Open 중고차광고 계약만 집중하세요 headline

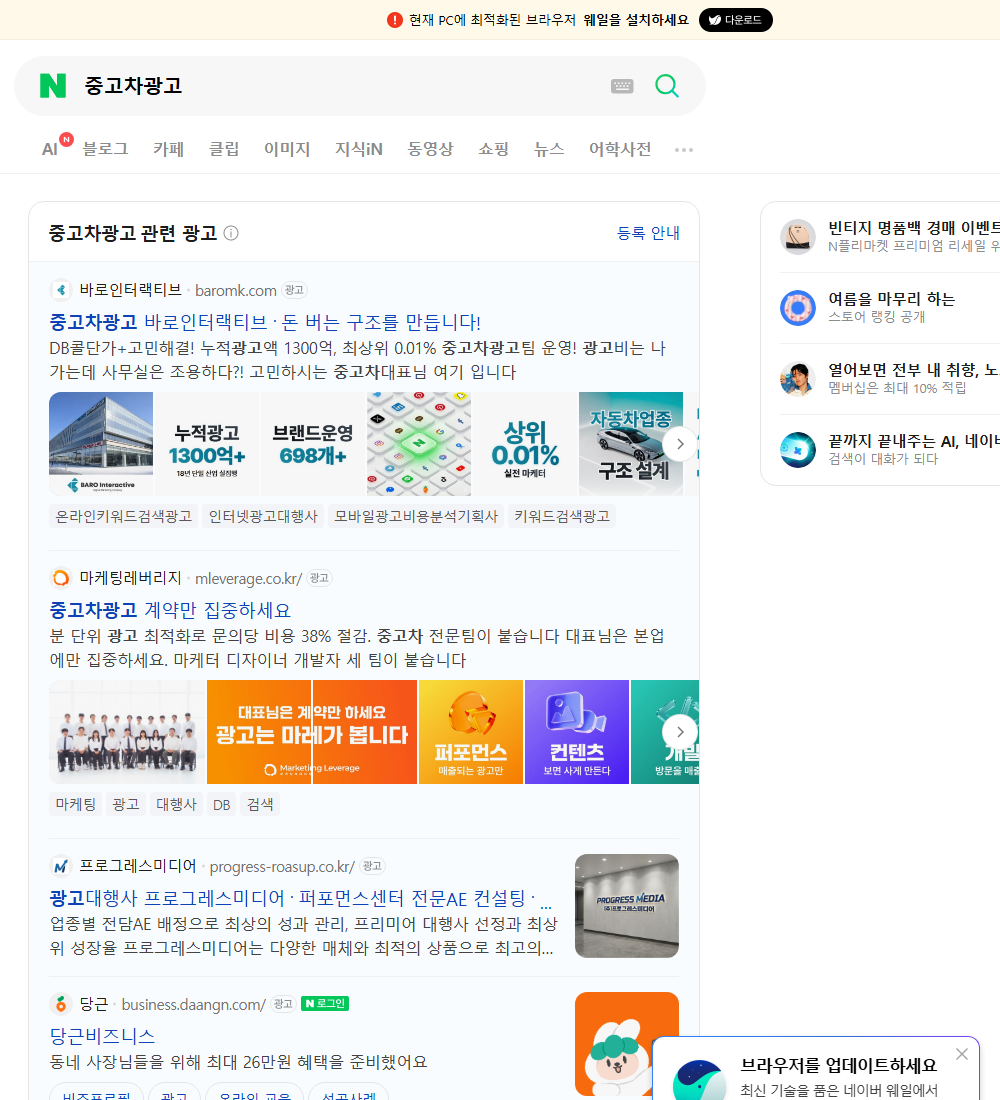point(170,610)
